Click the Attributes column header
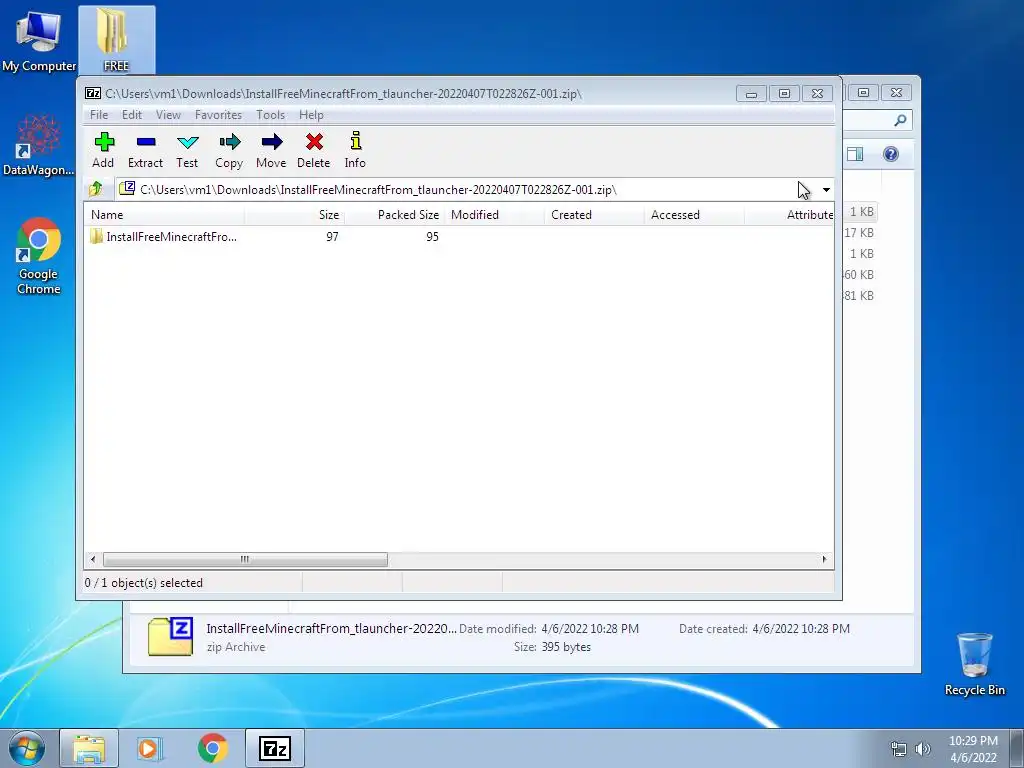This screenshot has width=1024, height=768. 789,215
